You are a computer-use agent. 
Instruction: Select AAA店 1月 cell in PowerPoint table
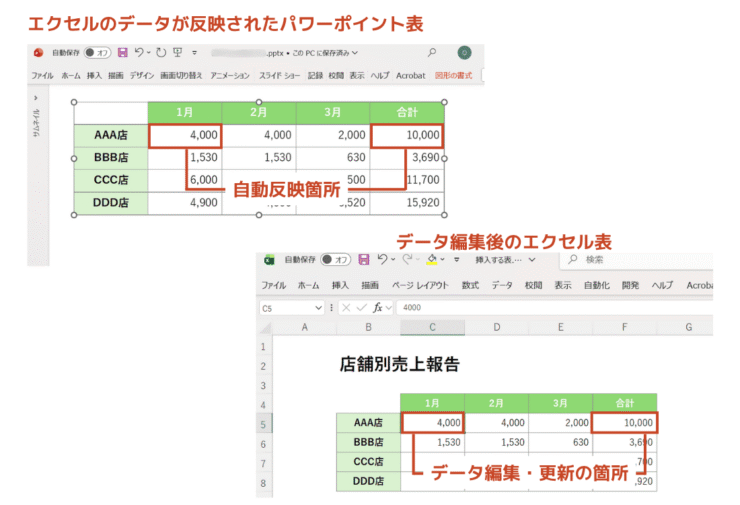(185, 135)
